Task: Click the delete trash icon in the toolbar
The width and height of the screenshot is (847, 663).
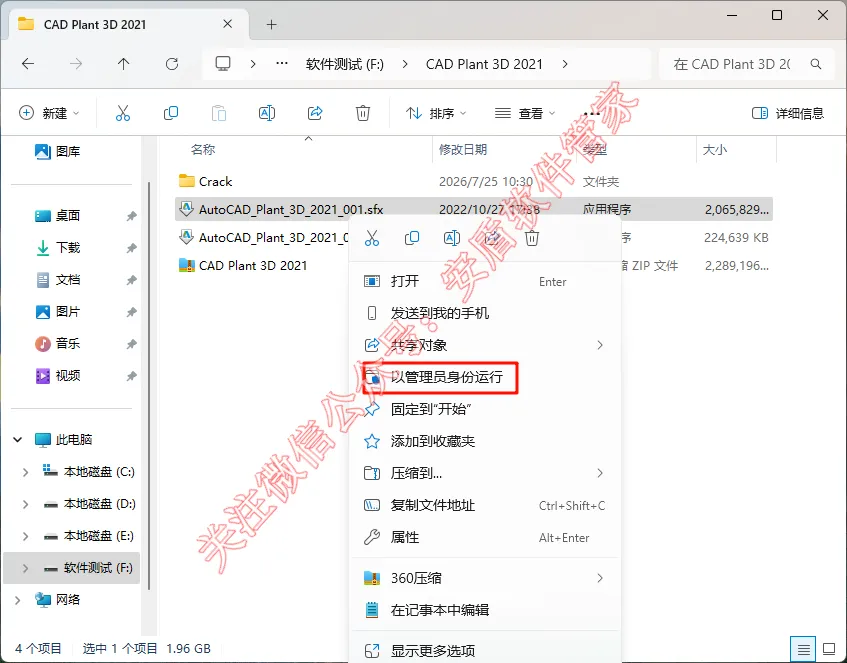Action: click(362, 113)
